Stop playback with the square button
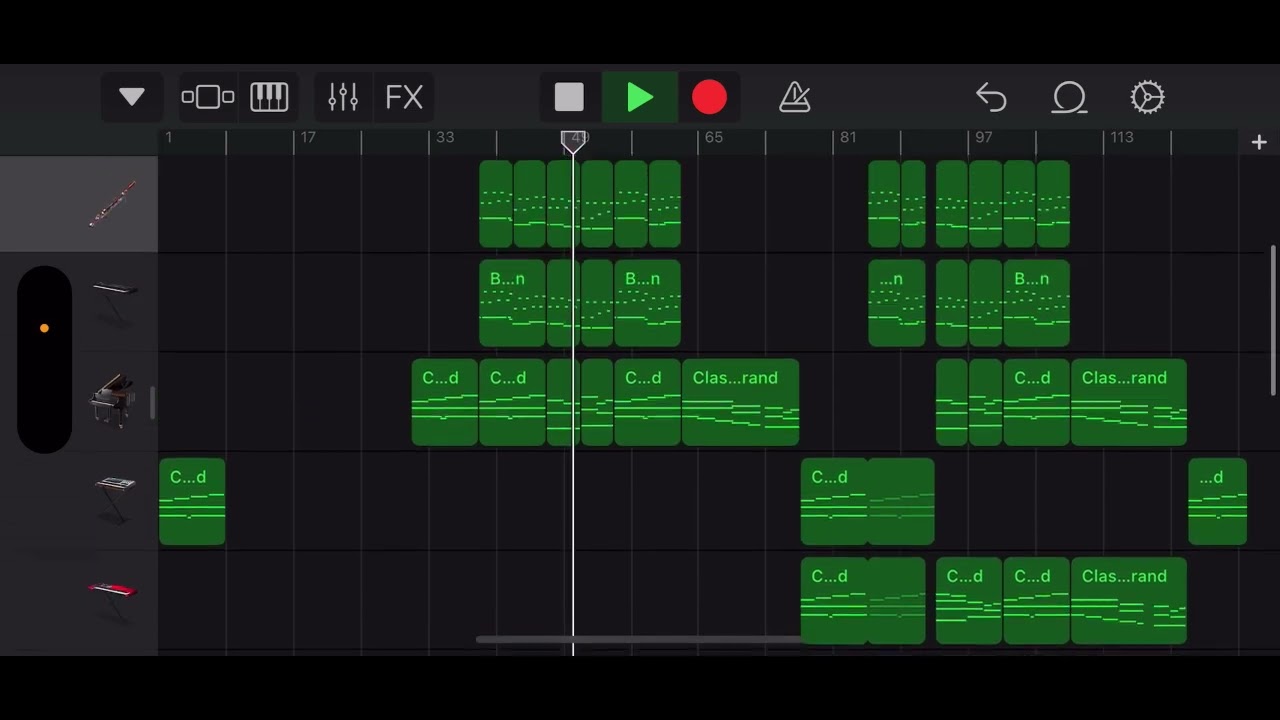Viewport: 1280px width, 720px height. (x=569, y=97)
